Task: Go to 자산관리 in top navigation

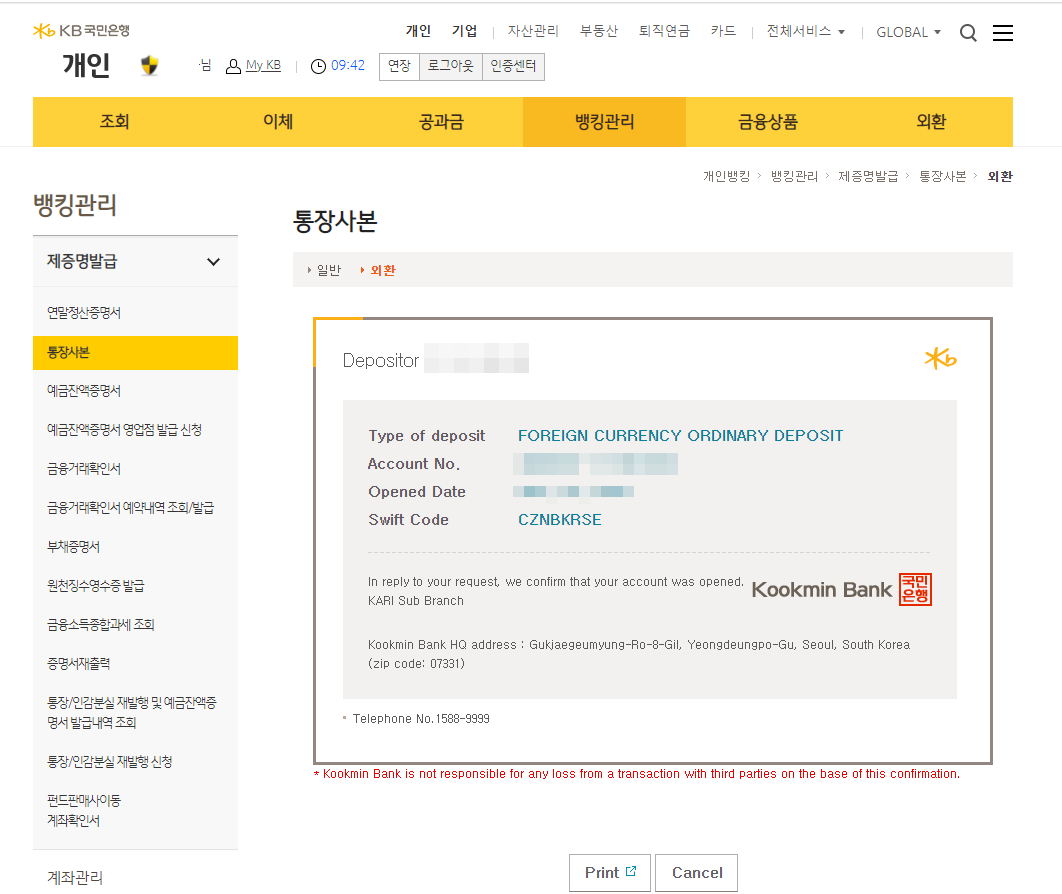Action: (533, 31)
